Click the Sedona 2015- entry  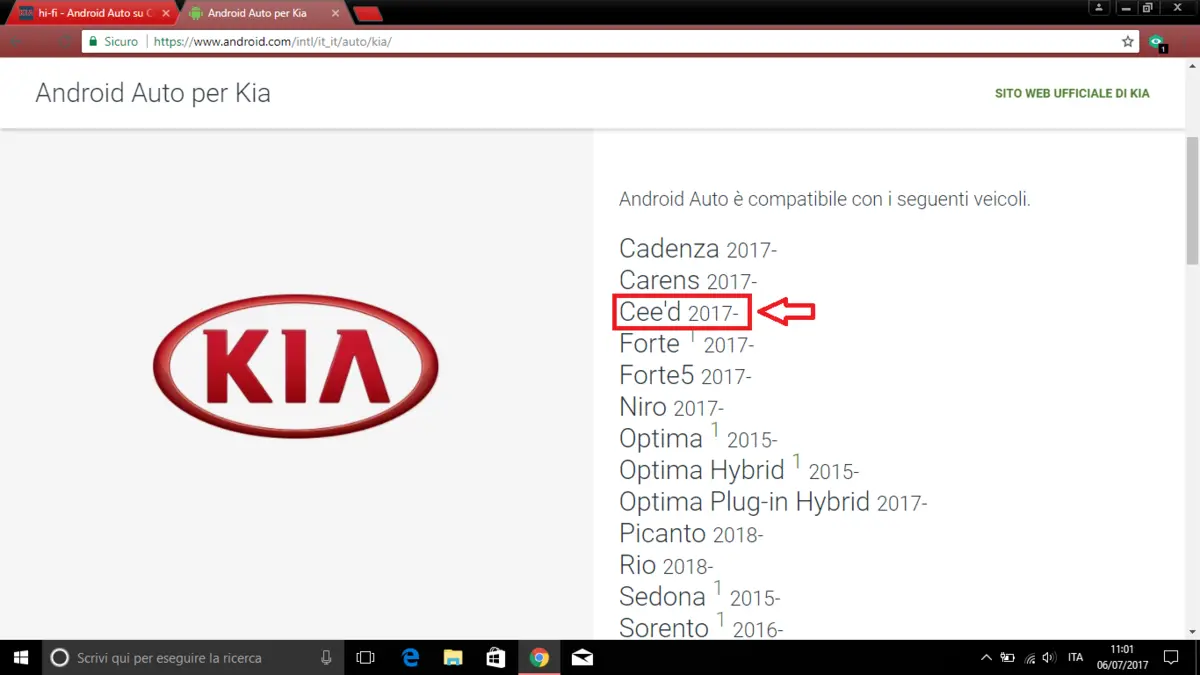coord(700,597)
